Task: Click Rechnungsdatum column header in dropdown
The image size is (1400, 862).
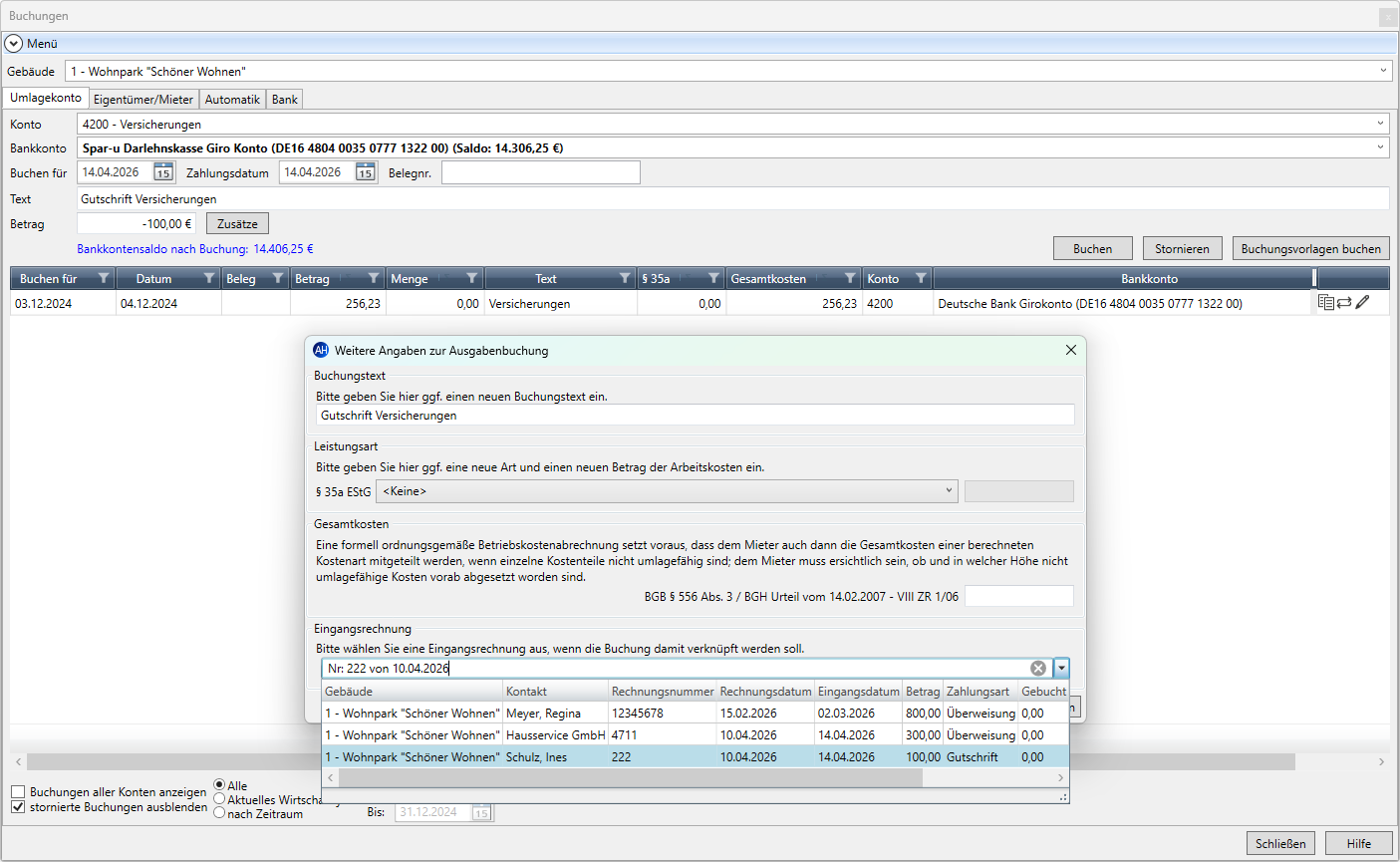Action: 765,692
